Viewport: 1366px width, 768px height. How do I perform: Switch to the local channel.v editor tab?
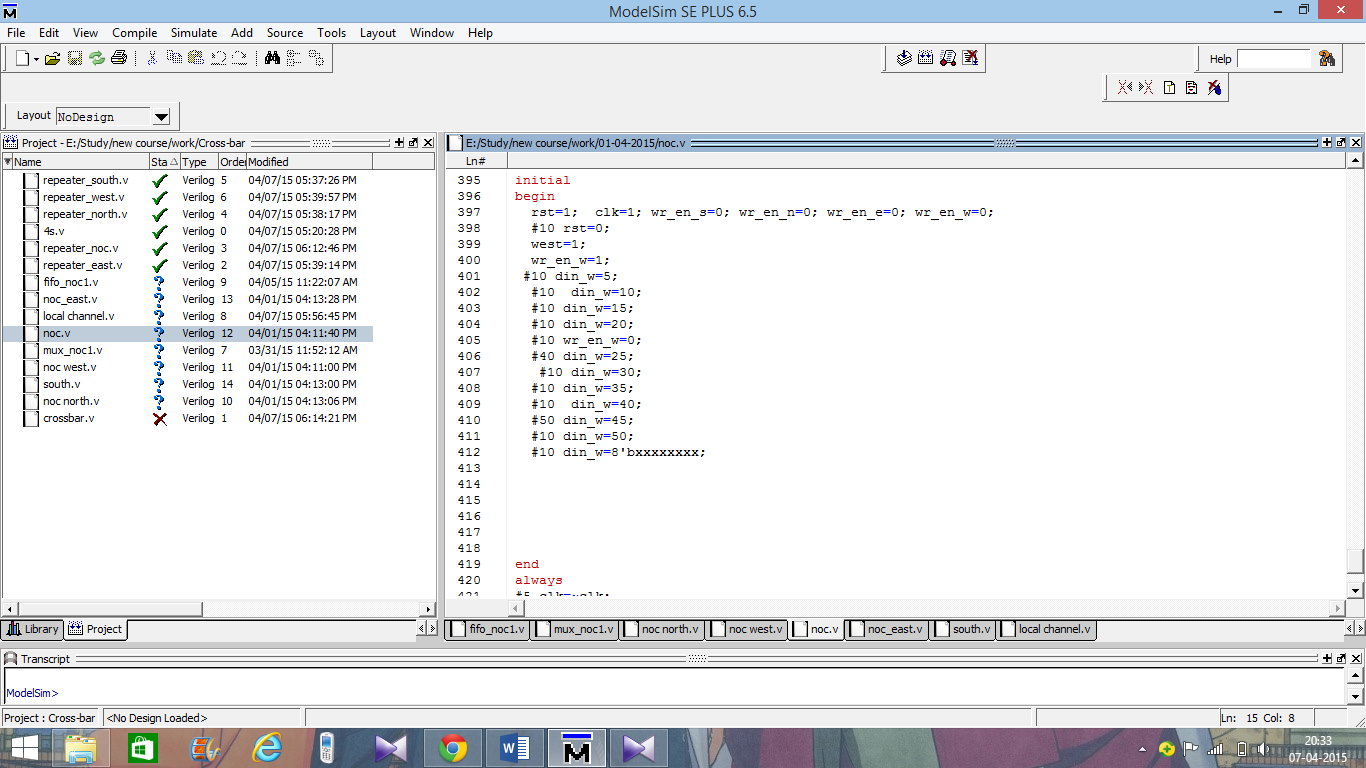(1045, 629)
